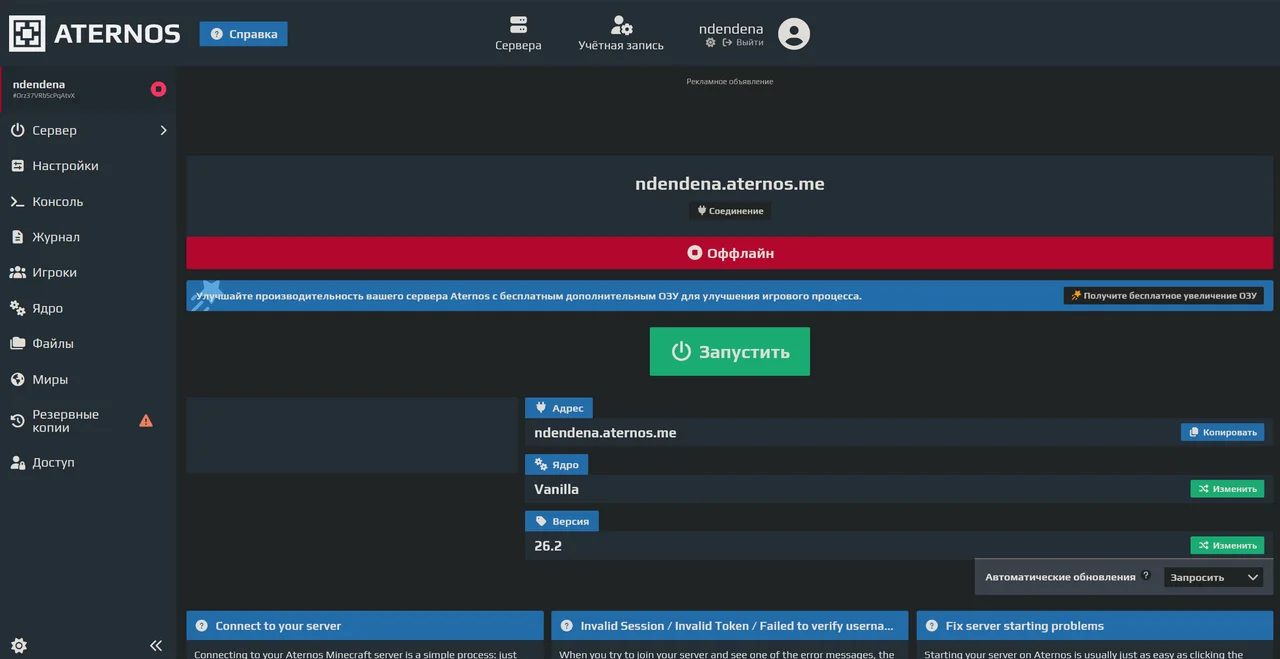Open Игроки players page

coord(88,272)
